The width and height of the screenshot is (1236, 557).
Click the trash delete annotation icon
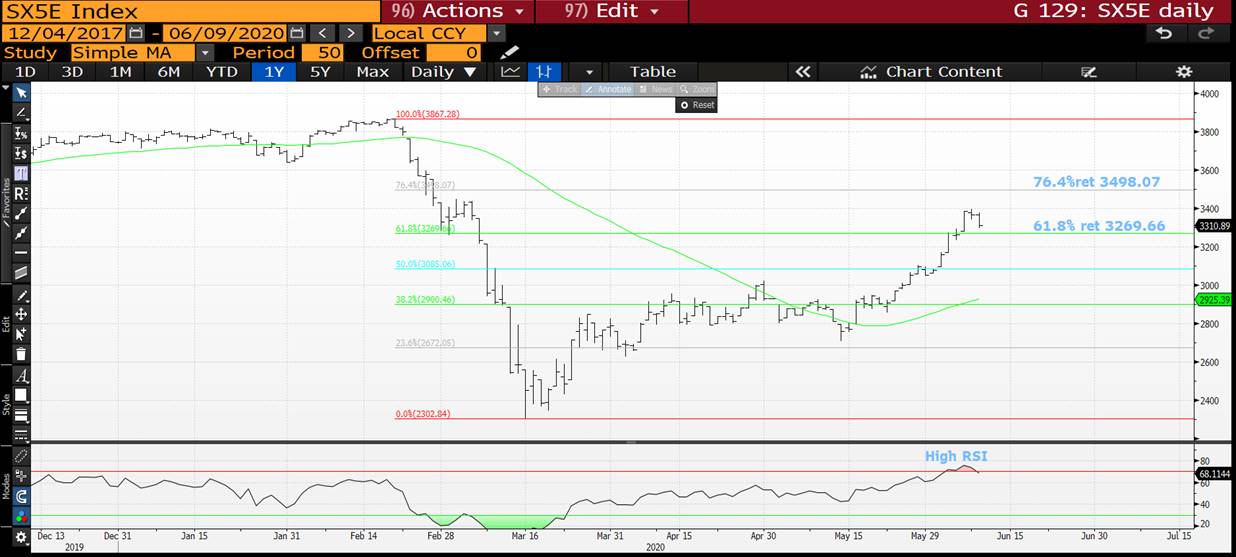(21, 354)
